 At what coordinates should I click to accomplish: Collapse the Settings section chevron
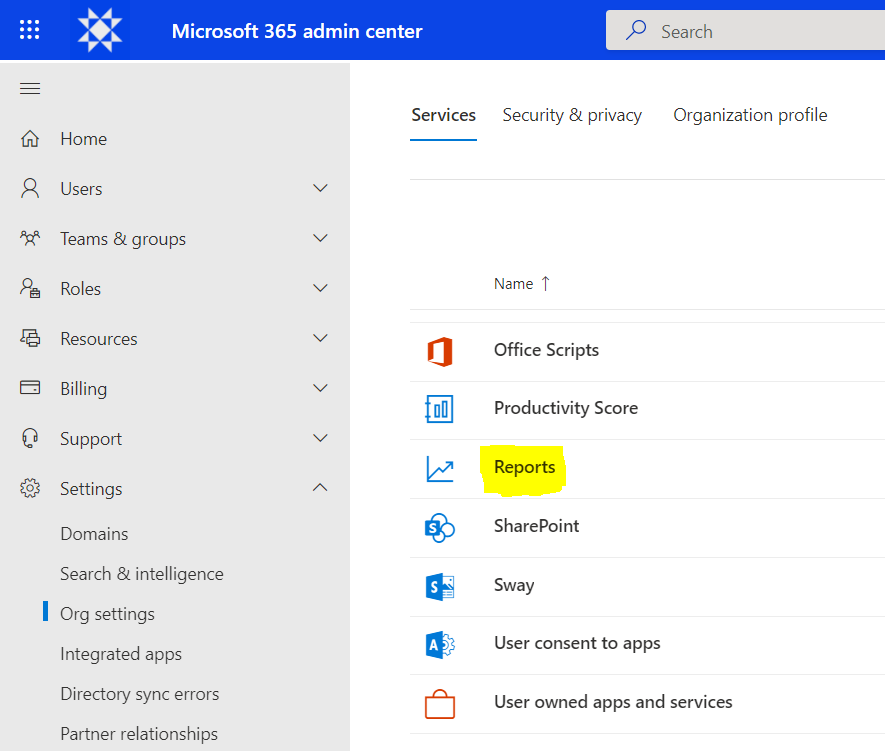(x=320, y=488)
